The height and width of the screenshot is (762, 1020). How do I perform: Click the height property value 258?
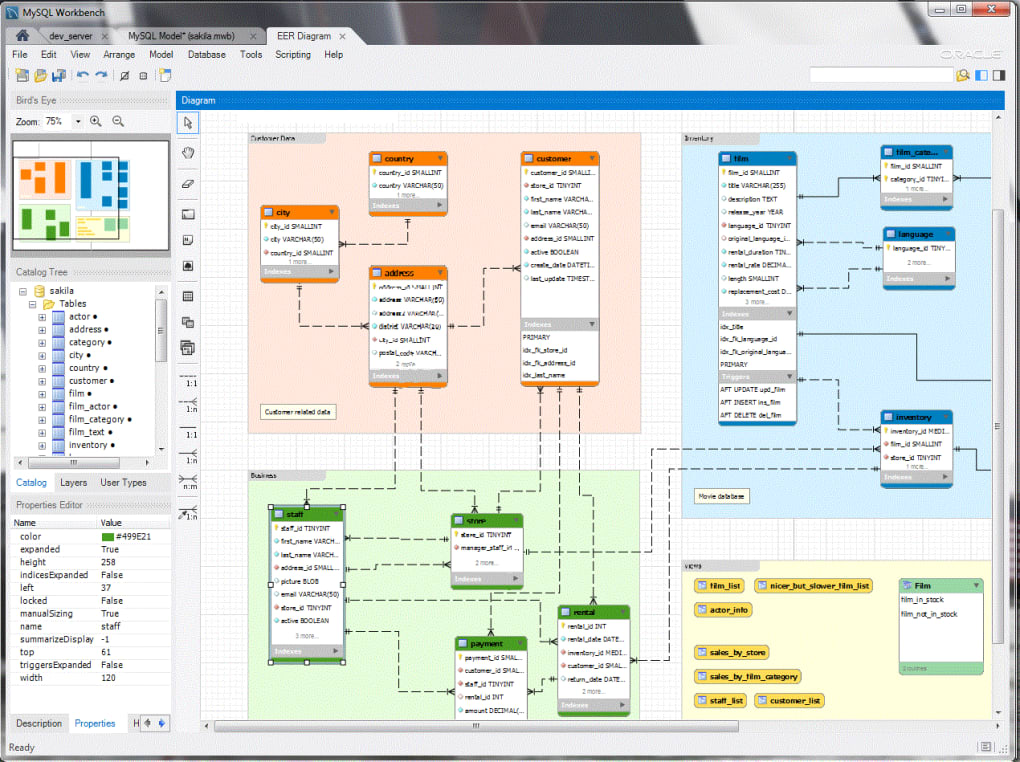click(108, 563)
